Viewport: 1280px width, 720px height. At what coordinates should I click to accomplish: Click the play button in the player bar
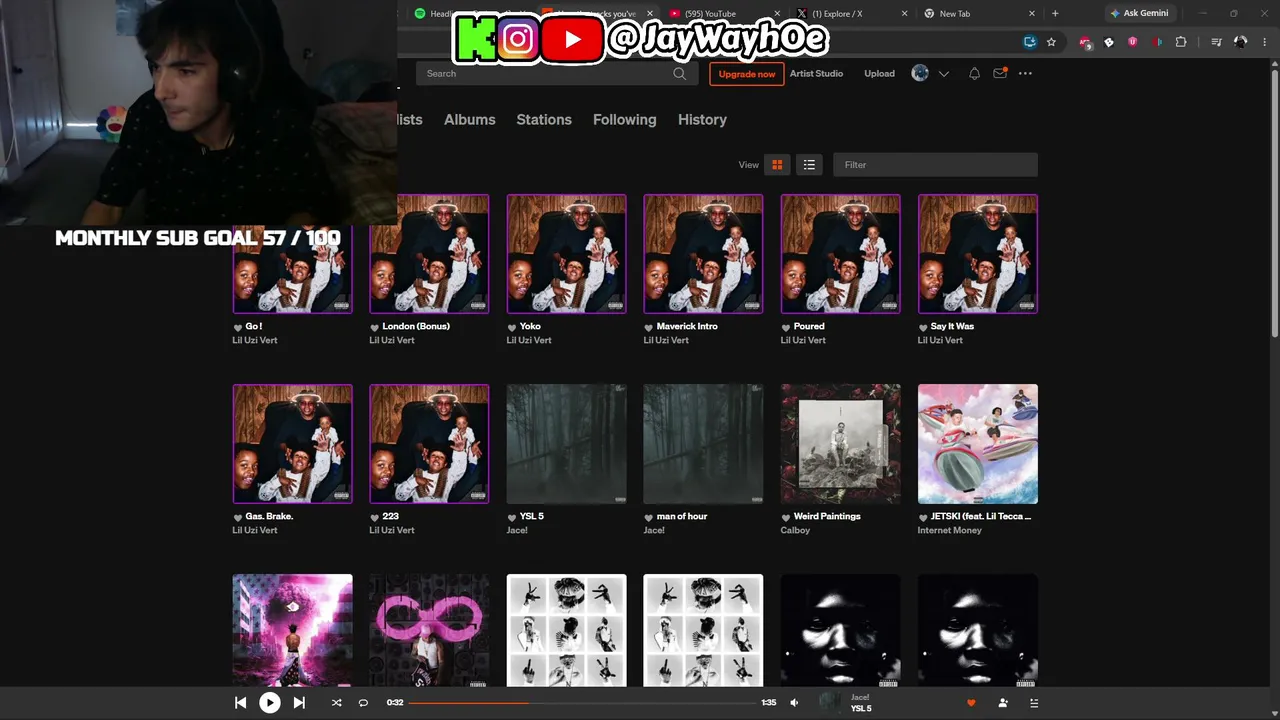point(270,703)
